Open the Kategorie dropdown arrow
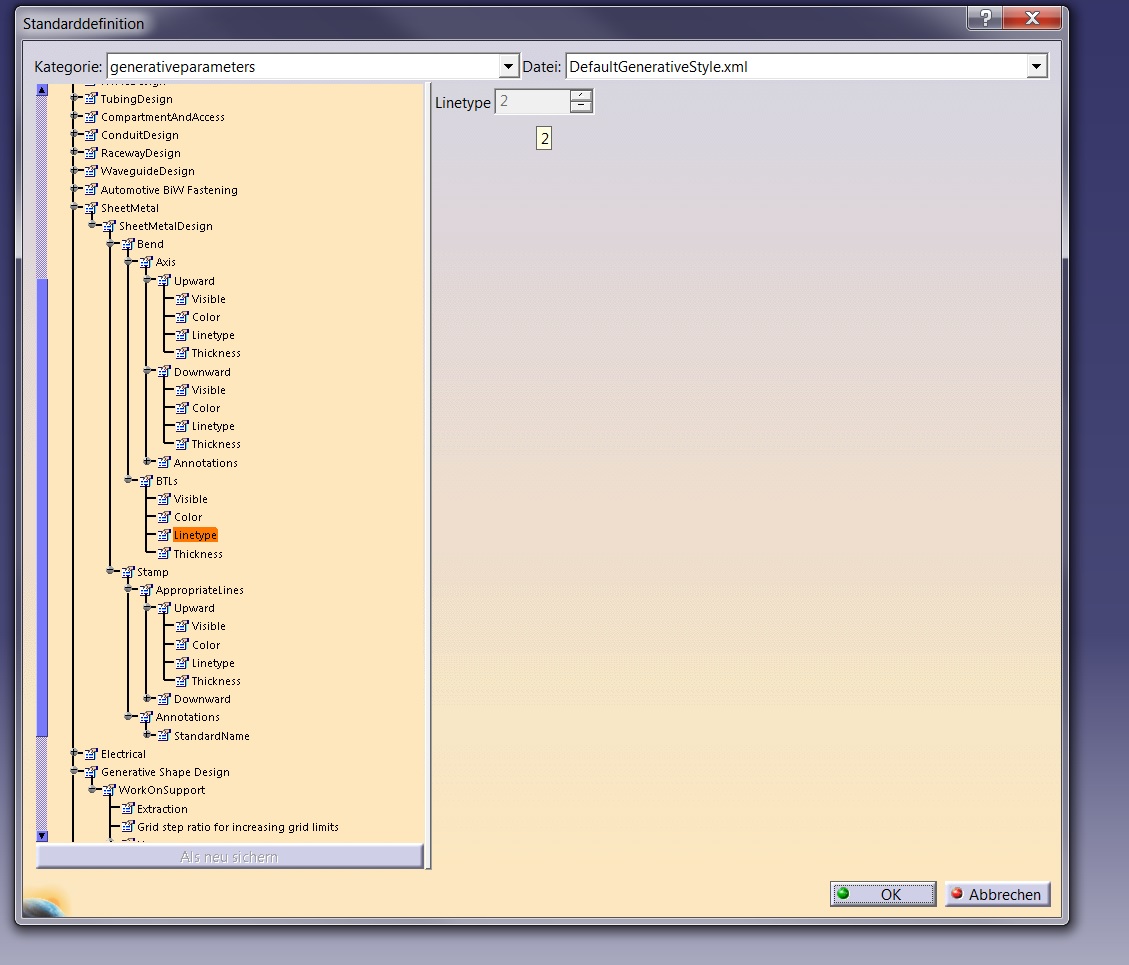This screenshot has width=1129, height=965. coord(508,66)
